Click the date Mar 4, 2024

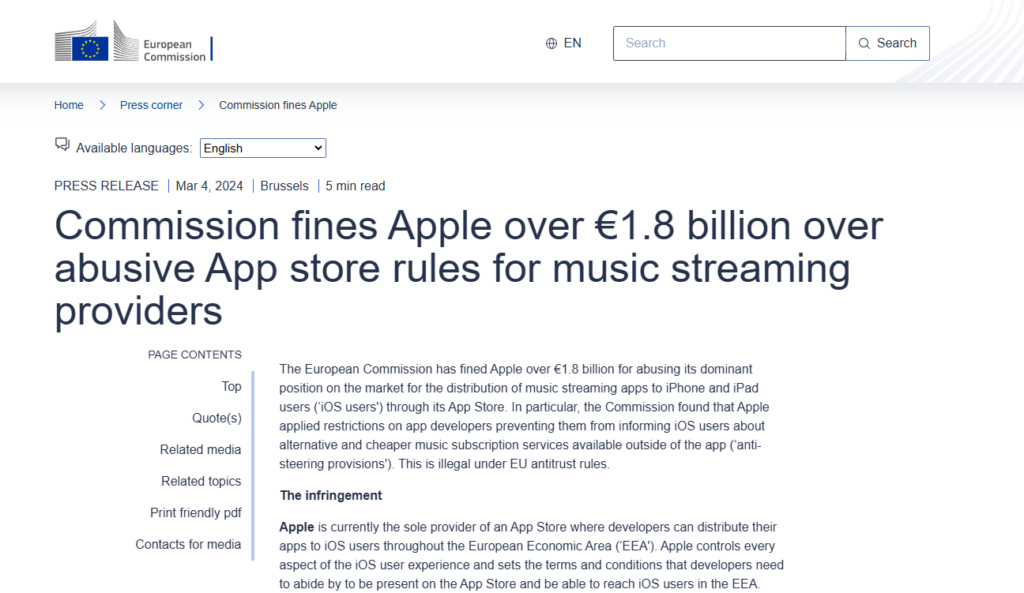[x=209, y=186]
